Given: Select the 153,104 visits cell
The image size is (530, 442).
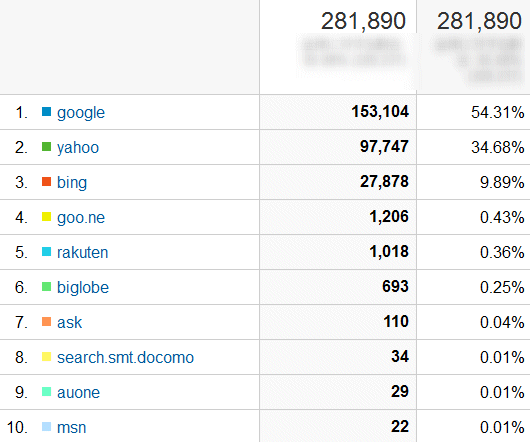Looking at the screenshot, I should [338, 112].
